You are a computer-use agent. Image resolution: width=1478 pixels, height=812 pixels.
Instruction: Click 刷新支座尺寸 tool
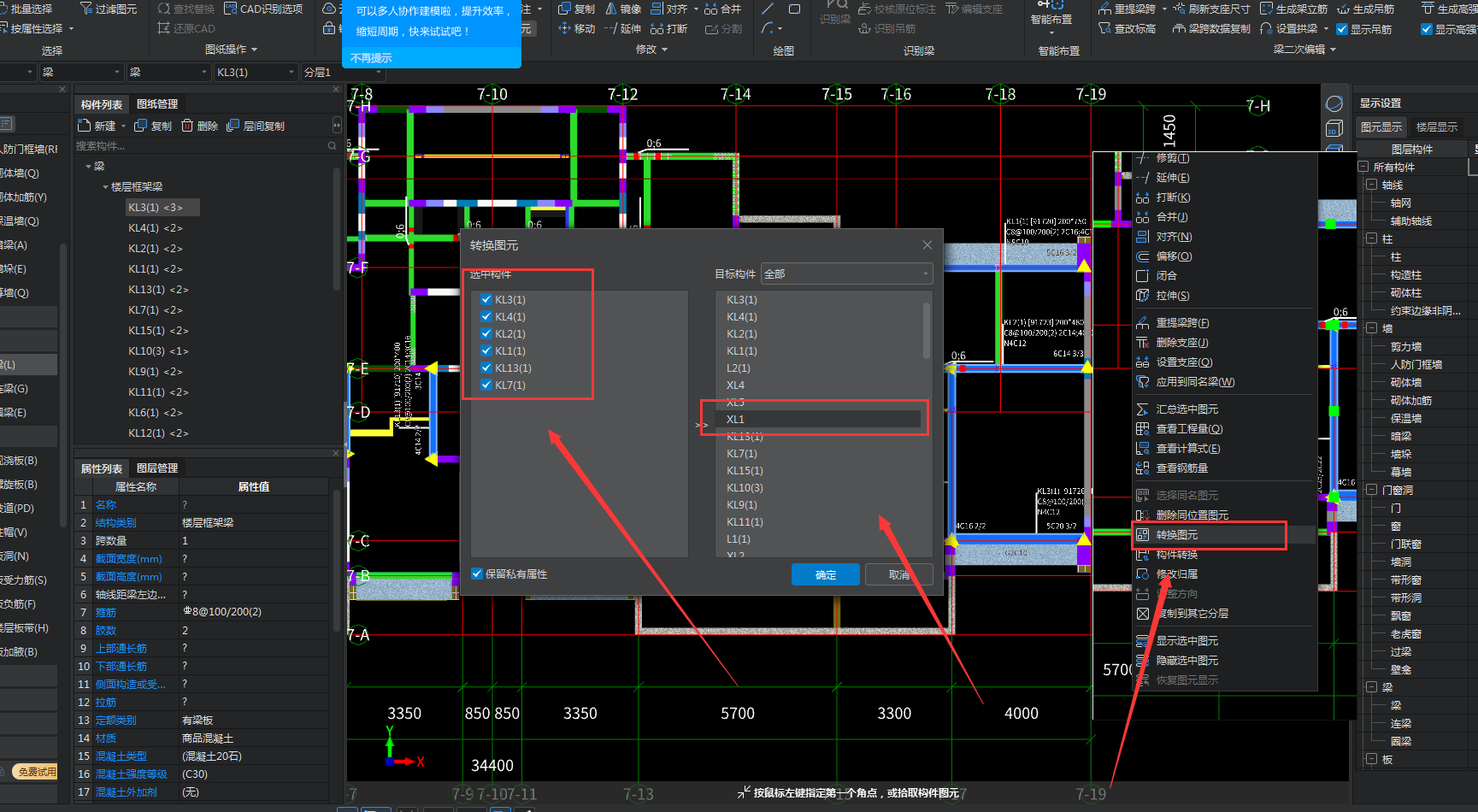pos(1211,9)
